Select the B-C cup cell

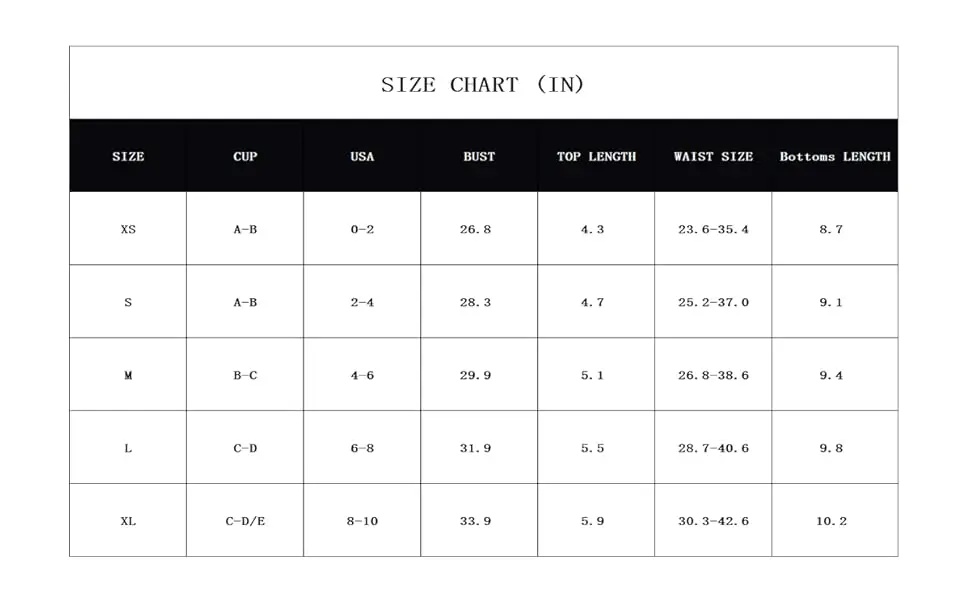pos(245,375)
